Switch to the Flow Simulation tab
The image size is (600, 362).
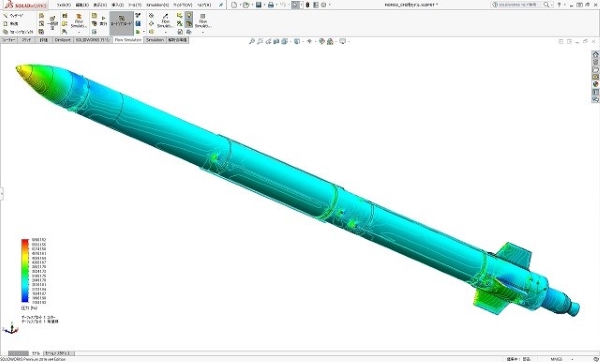(x=128, y=40)
